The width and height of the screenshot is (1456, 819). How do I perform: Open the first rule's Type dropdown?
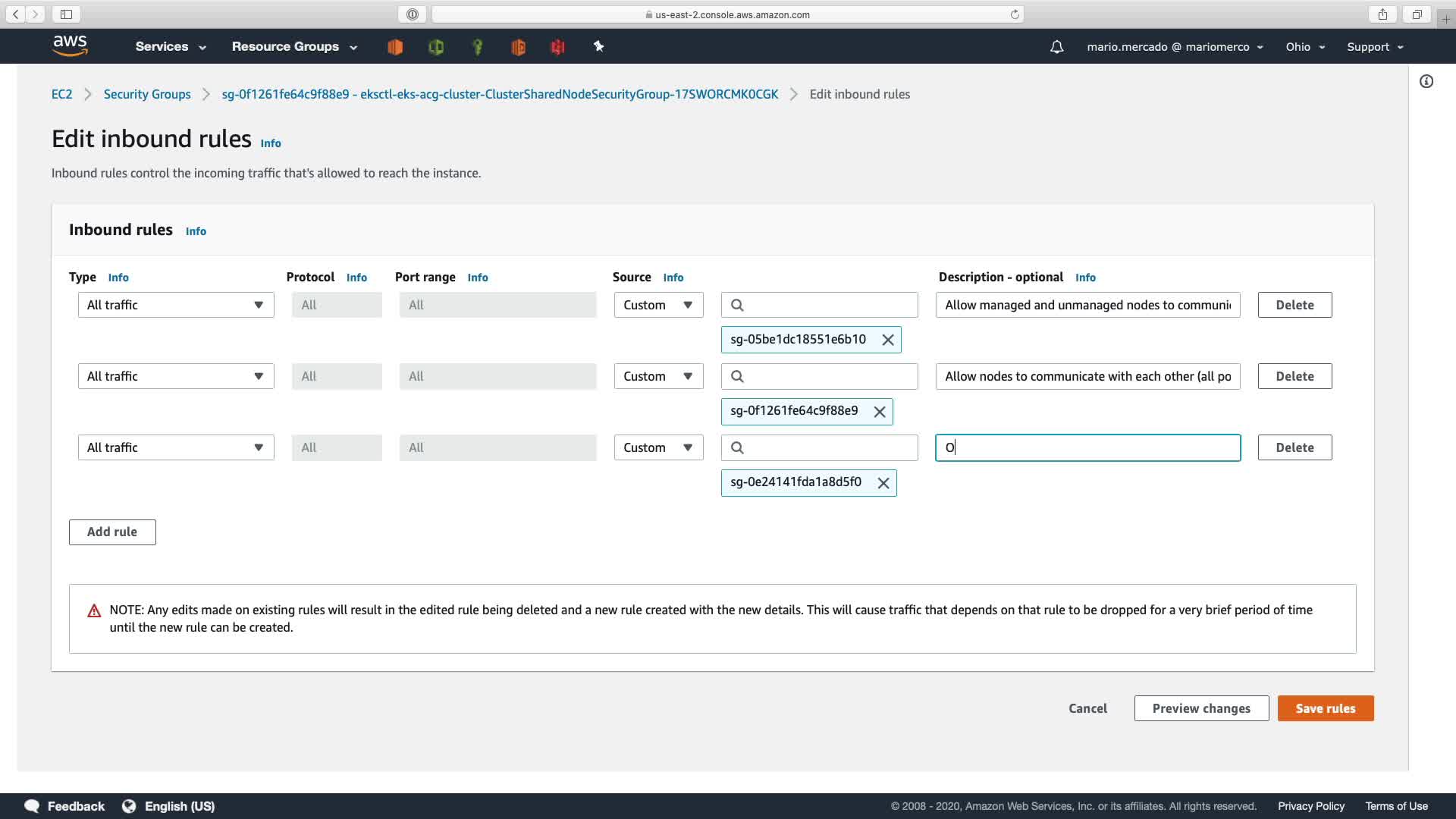pyautogui.click(x=175, y=305)
